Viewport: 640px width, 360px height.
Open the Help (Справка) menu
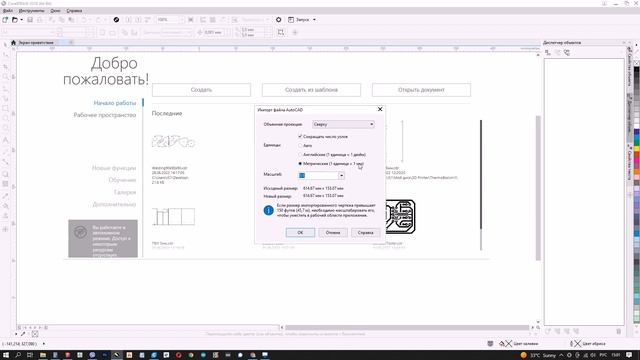pos(74,11)
